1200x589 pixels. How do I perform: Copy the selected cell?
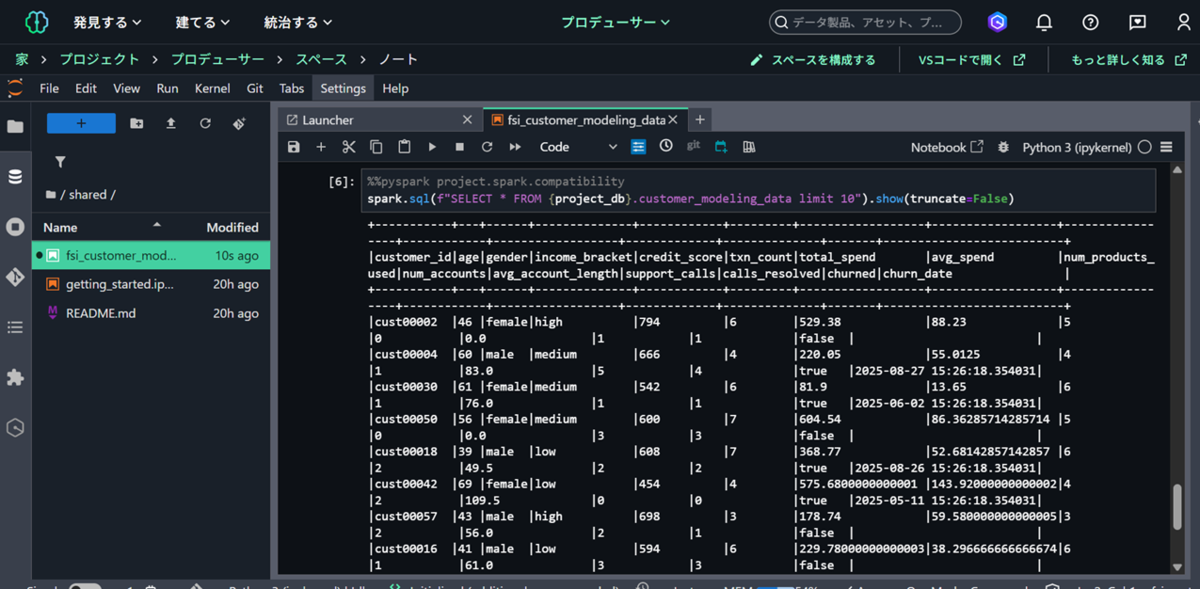pyautogui.click(x=376, y=147)
